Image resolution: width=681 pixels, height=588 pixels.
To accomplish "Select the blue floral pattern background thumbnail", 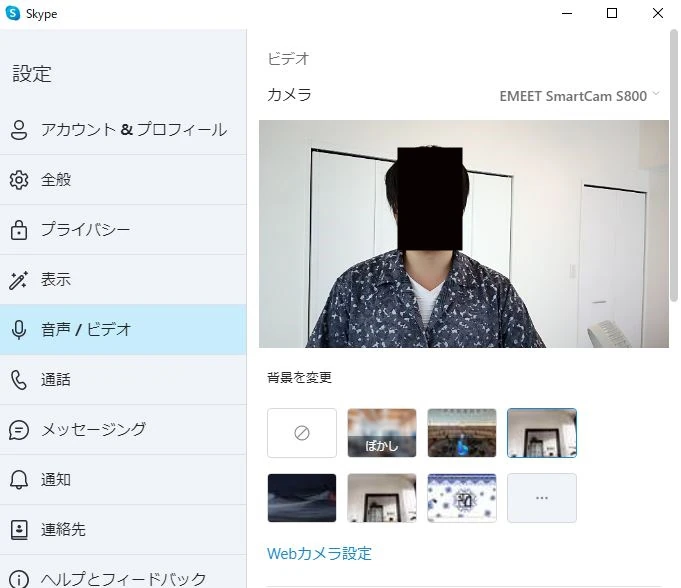I will 462,498.
